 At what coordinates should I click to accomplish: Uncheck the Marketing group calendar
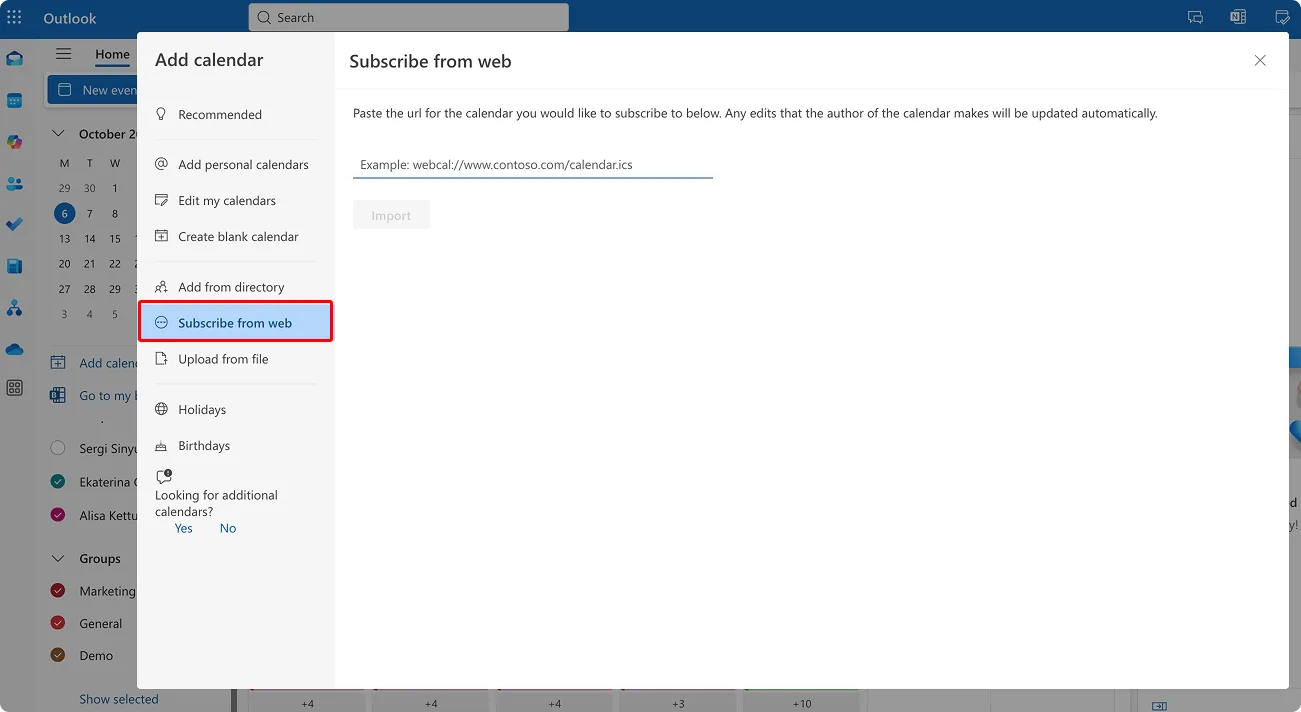57,590
